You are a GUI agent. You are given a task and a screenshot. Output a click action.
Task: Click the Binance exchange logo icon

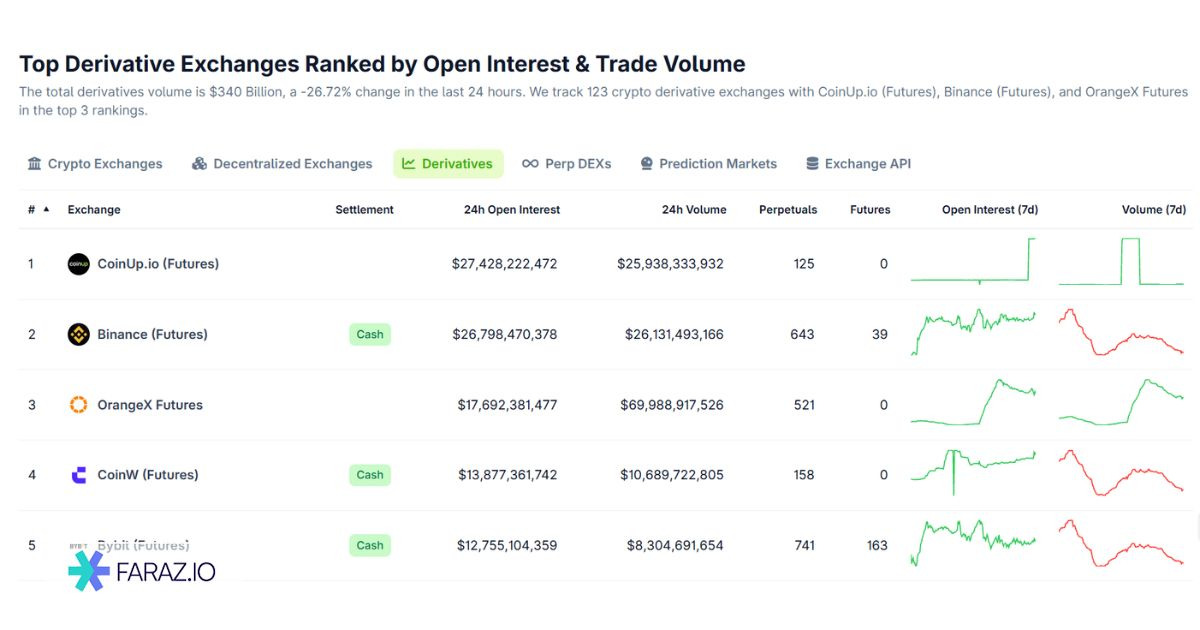[x=78, y=334]
